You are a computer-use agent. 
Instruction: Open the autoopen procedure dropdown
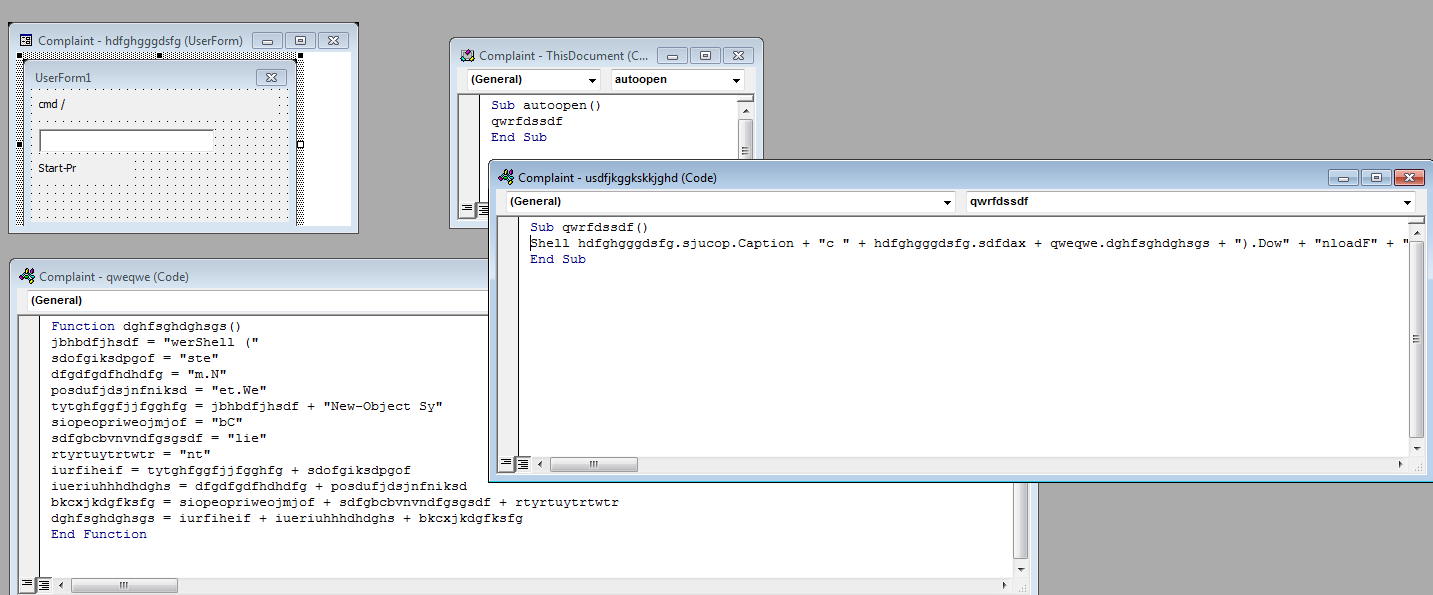pyautogui.click(x=737, y=80)
